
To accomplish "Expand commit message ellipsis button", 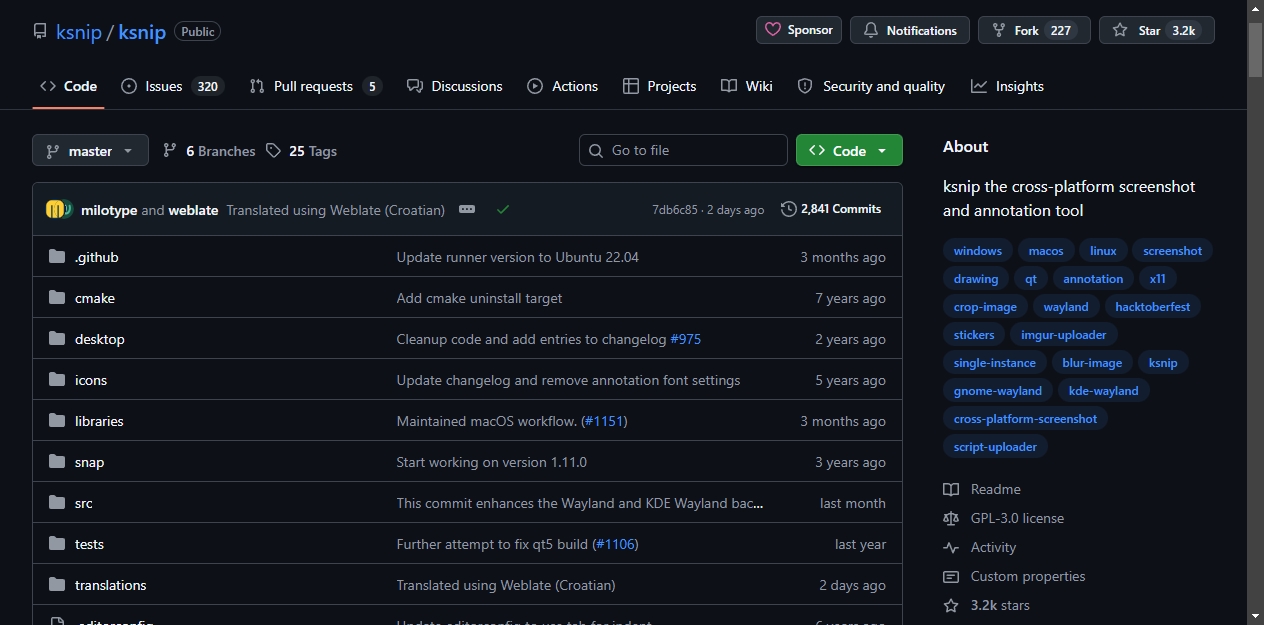I will click(467, 209).
